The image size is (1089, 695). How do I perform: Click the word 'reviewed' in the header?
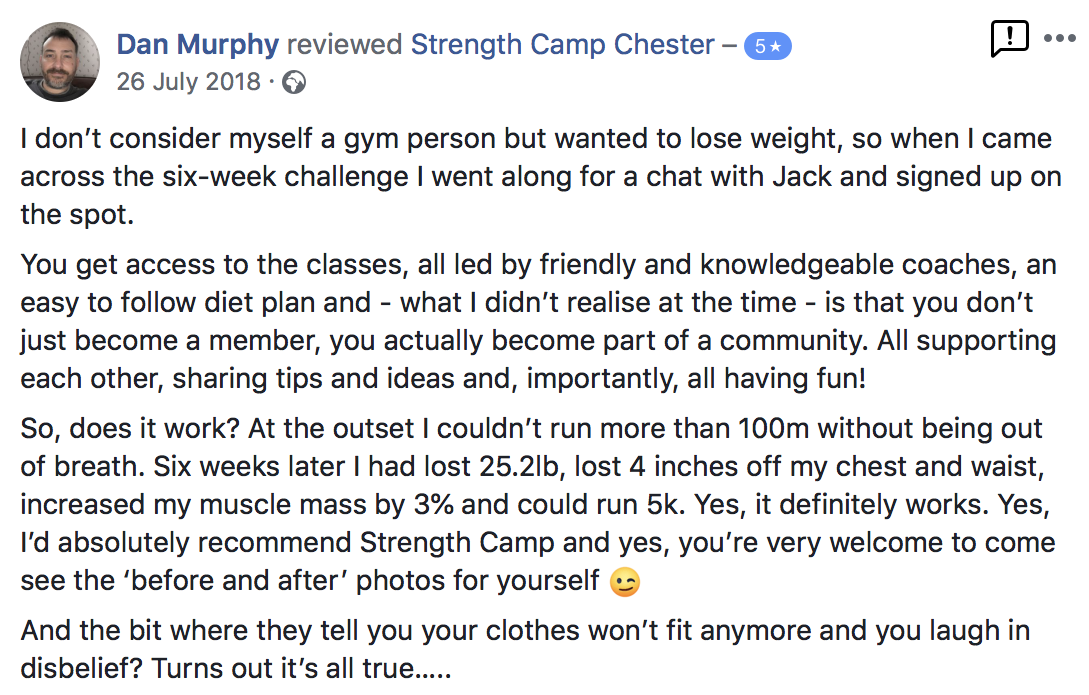(x=344, y=44)
